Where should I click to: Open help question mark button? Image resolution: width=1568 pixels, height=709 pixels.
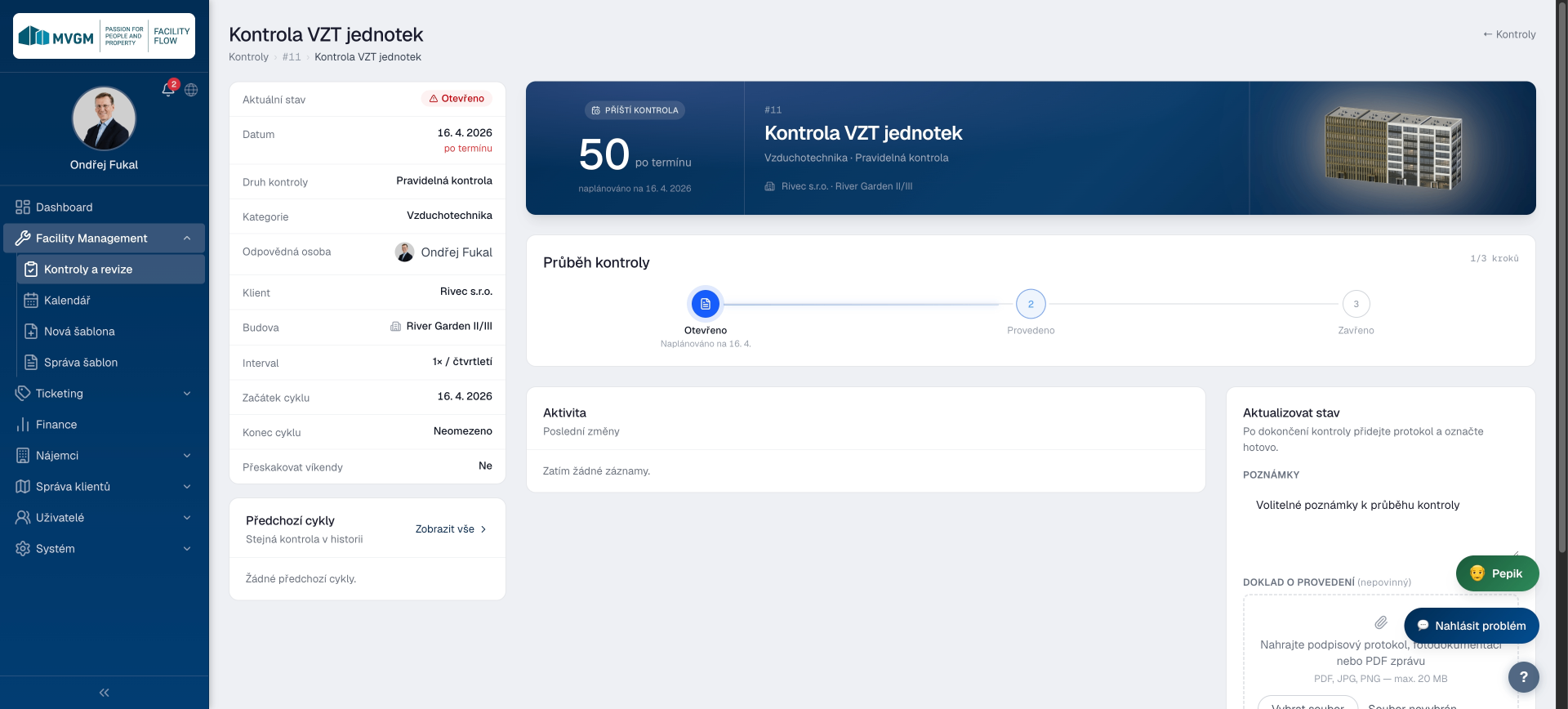pyautogui.click(x=1523, y=677)
